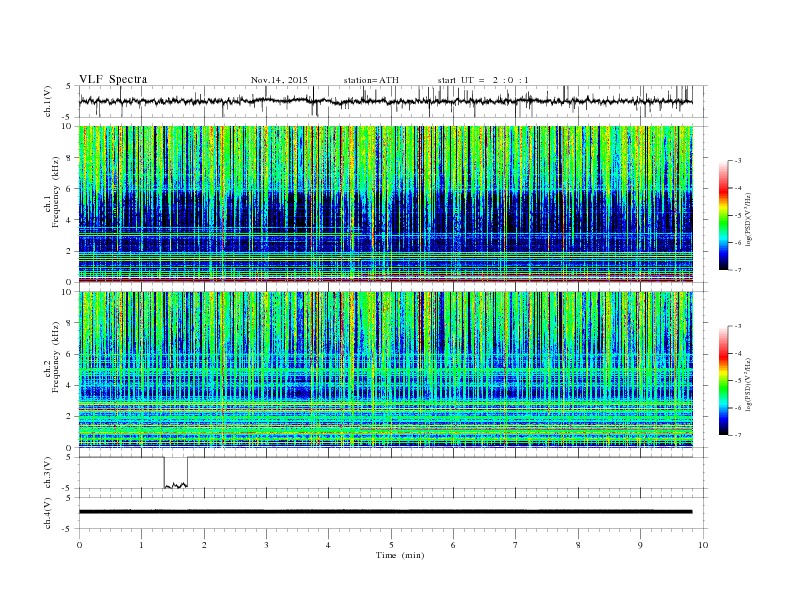792x612 pixels.
Task: Click the ch.2 Frequency (kHz) axis label
Action: (x=52, y=357)
